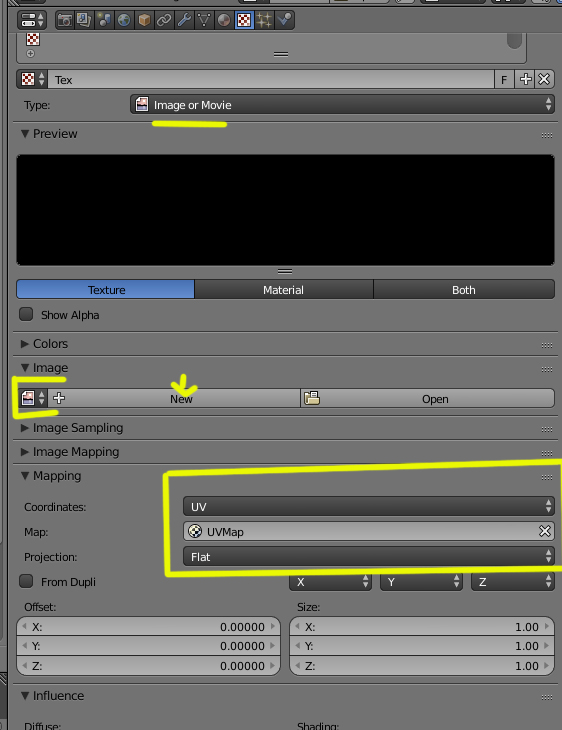Open the Y axis mapping dropdown

tap(421, 582)
